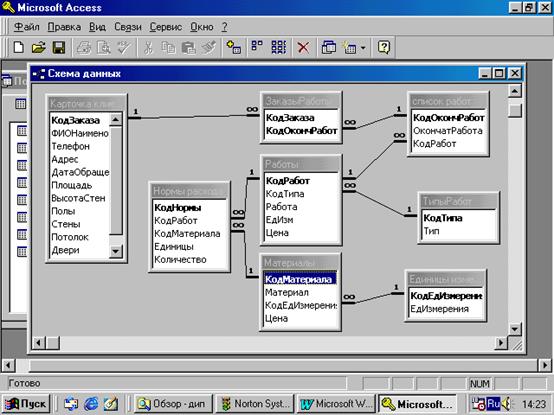Select КодТипа field in ТипыРабот table
This screenshot has width=554, height=415.
click(x=443, y=218)
